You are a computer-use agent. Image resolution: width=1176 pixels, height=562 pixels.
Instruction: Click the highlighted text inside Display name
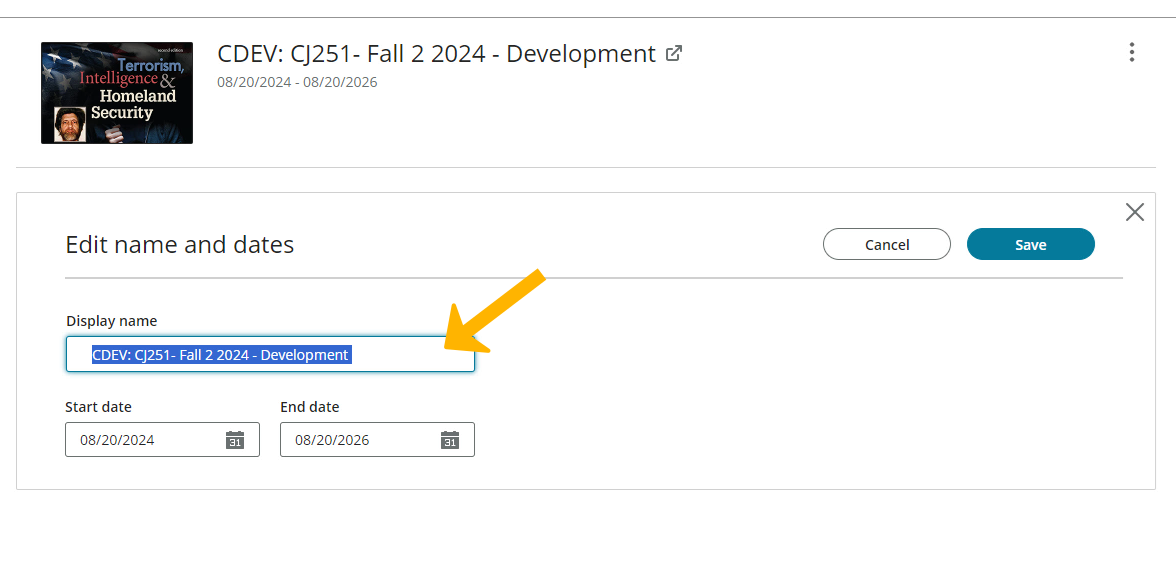click(221, 355)
